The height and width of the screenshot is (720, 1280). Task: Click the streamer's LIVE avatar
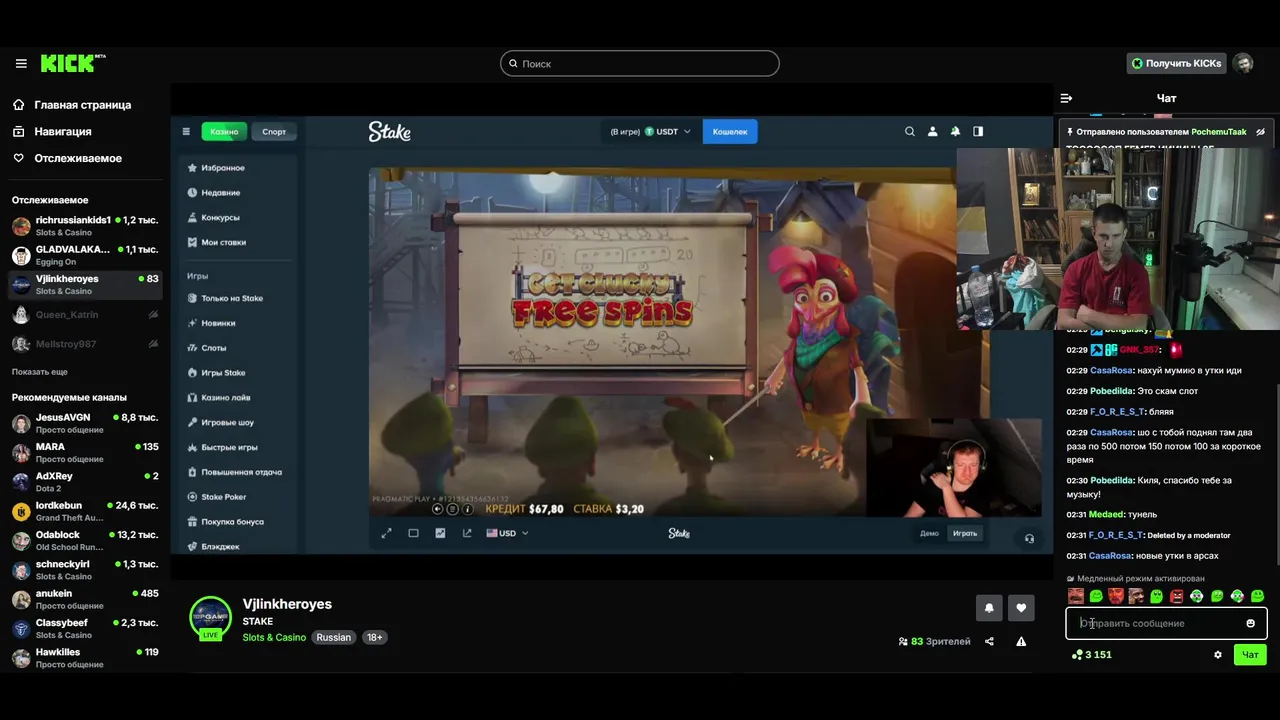[x=210, y=618]
